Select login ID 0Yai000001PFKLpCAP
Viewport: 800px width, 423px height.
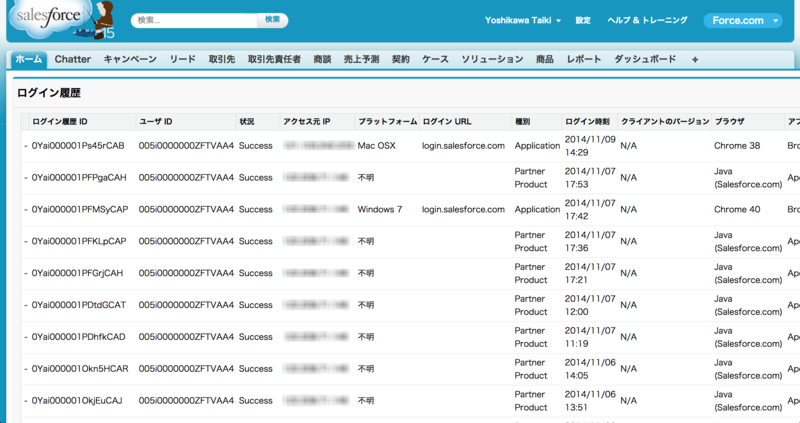point(79,241)
